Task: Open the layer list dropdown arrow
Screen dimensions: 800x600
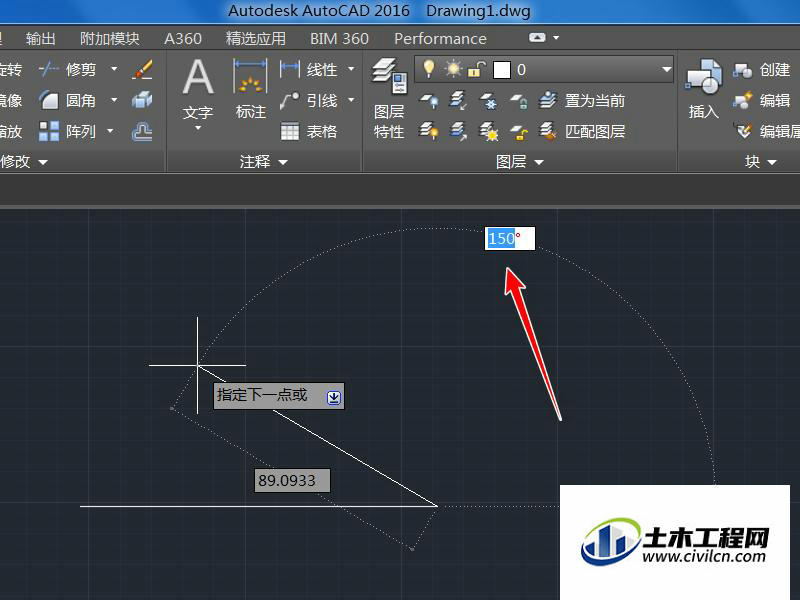Action: 666,69
